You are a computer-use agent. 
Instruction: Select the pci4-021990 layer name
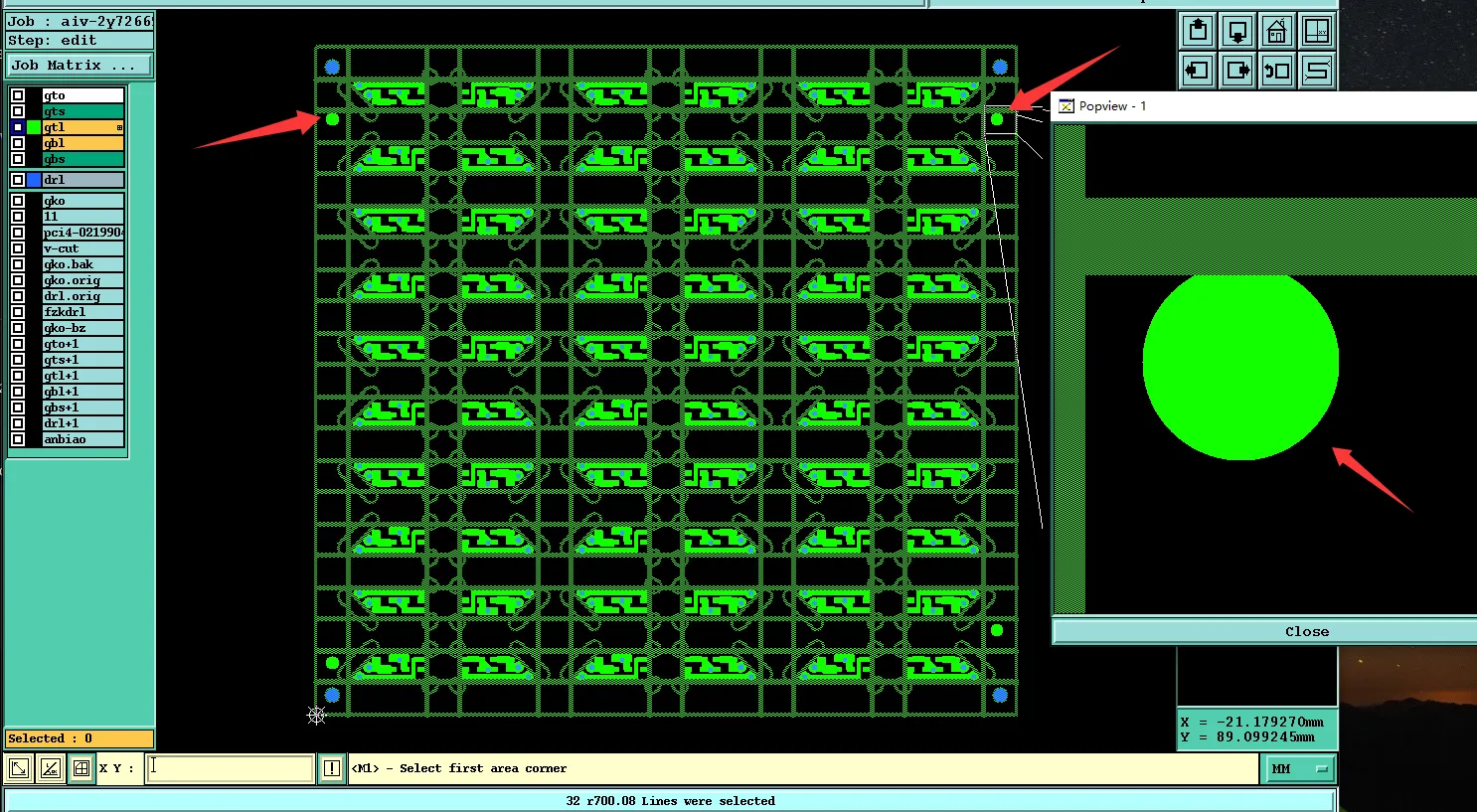[x=83, y=233]
